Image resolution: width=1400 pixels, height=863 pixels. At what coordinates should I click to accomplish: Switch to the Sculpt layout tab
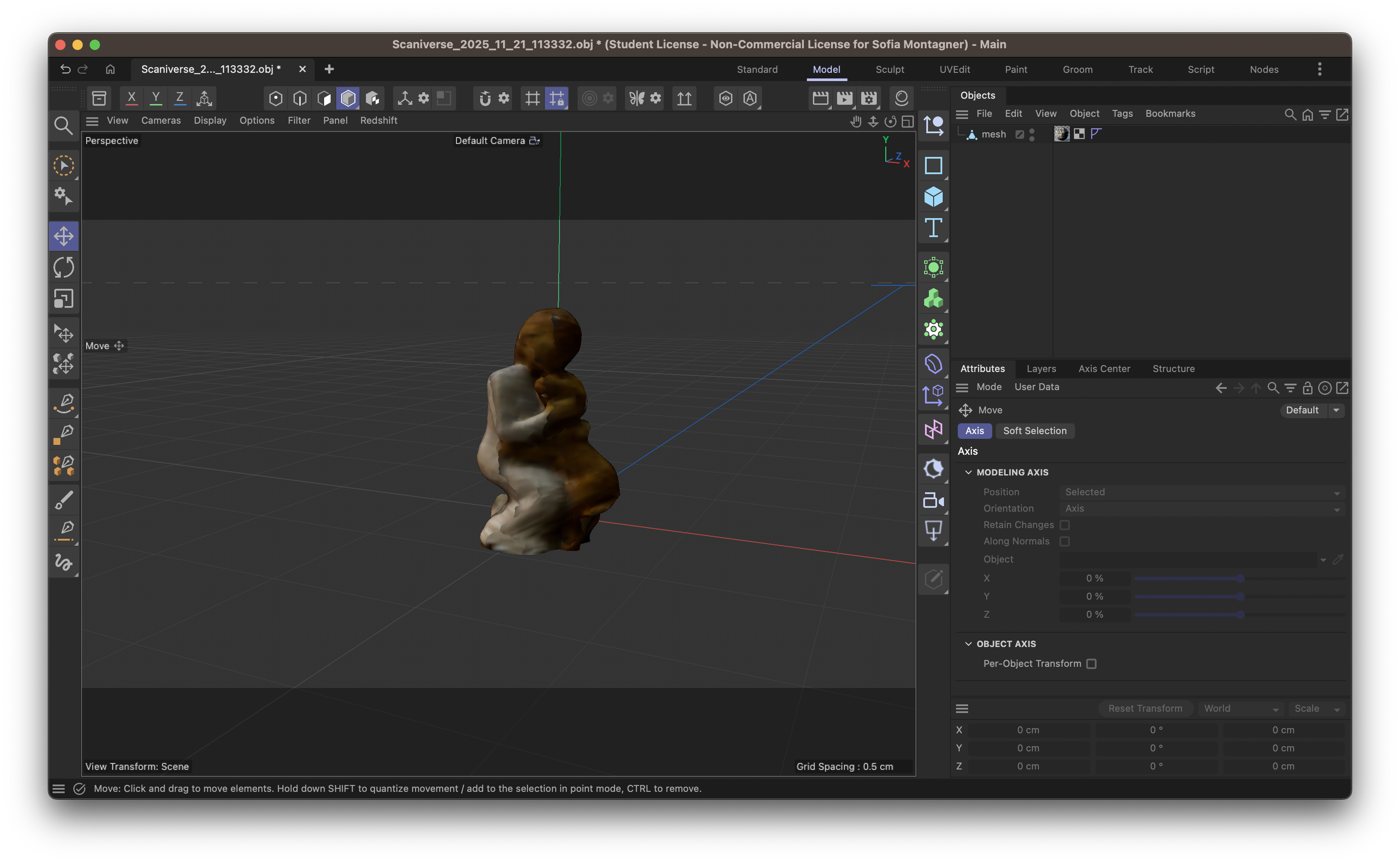click(889, 69)
